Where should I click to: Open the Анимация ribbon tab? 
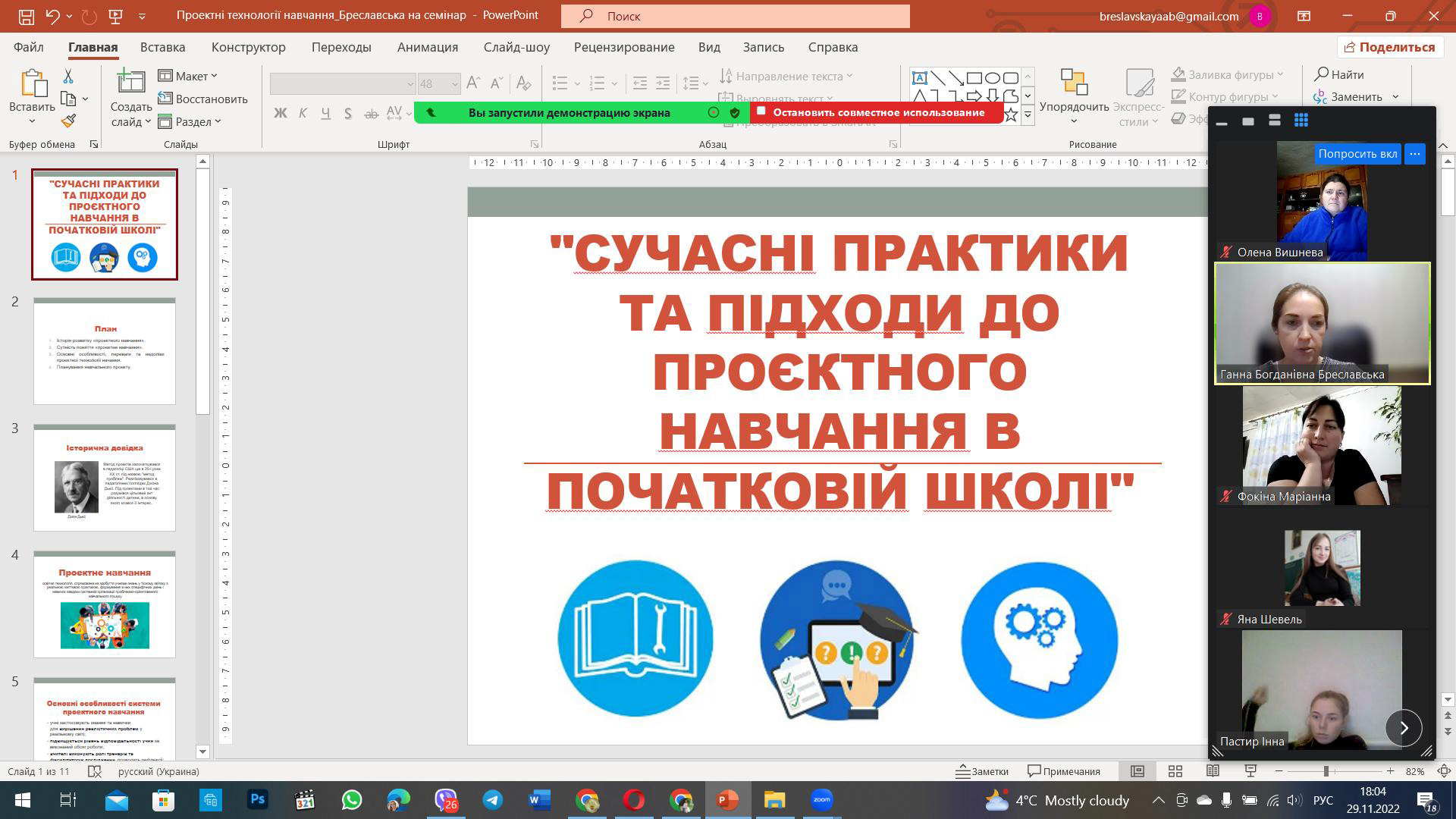(x=427, y=47)
